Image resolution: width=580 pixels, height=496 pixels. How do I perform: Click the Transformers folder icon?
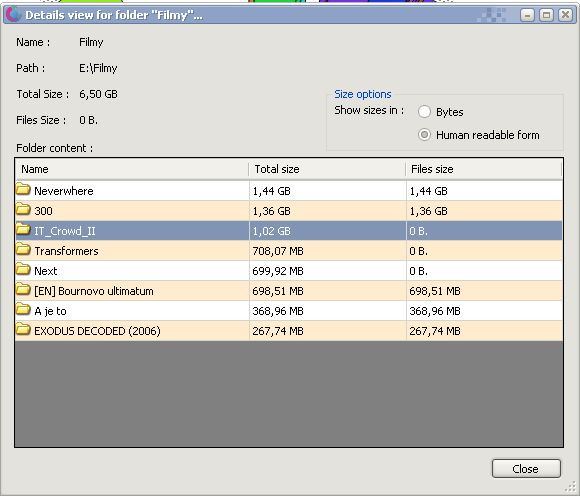(23, 250)
